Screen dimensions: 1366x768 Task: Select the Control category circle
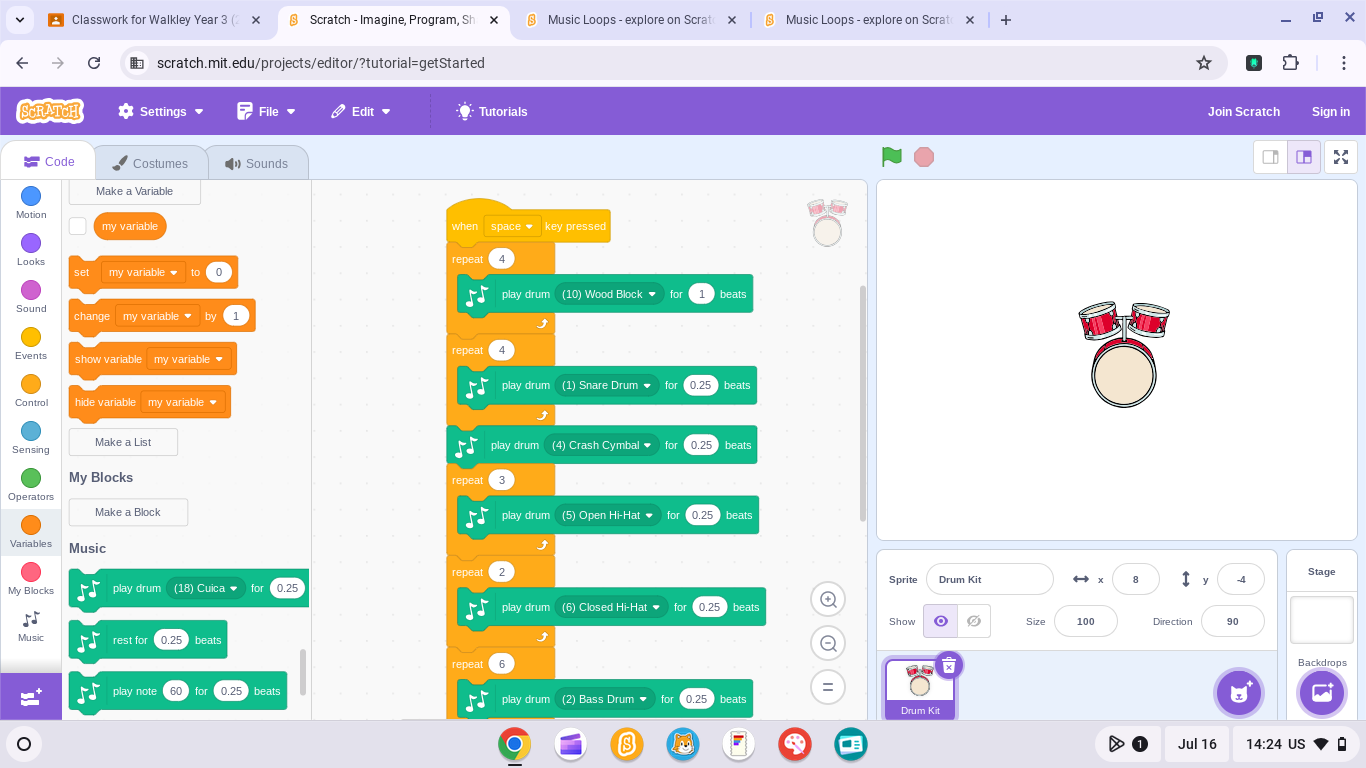tap(31, 384)
